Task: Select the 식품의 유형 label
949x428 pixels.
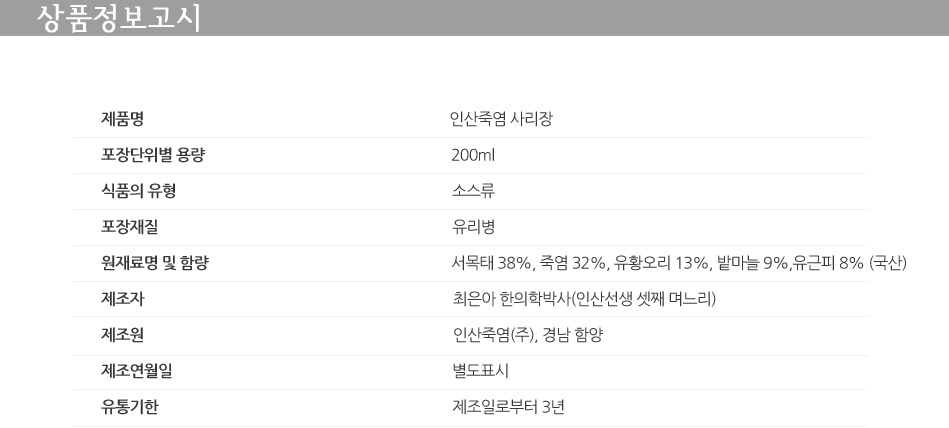Action: [x=139, y=191]
